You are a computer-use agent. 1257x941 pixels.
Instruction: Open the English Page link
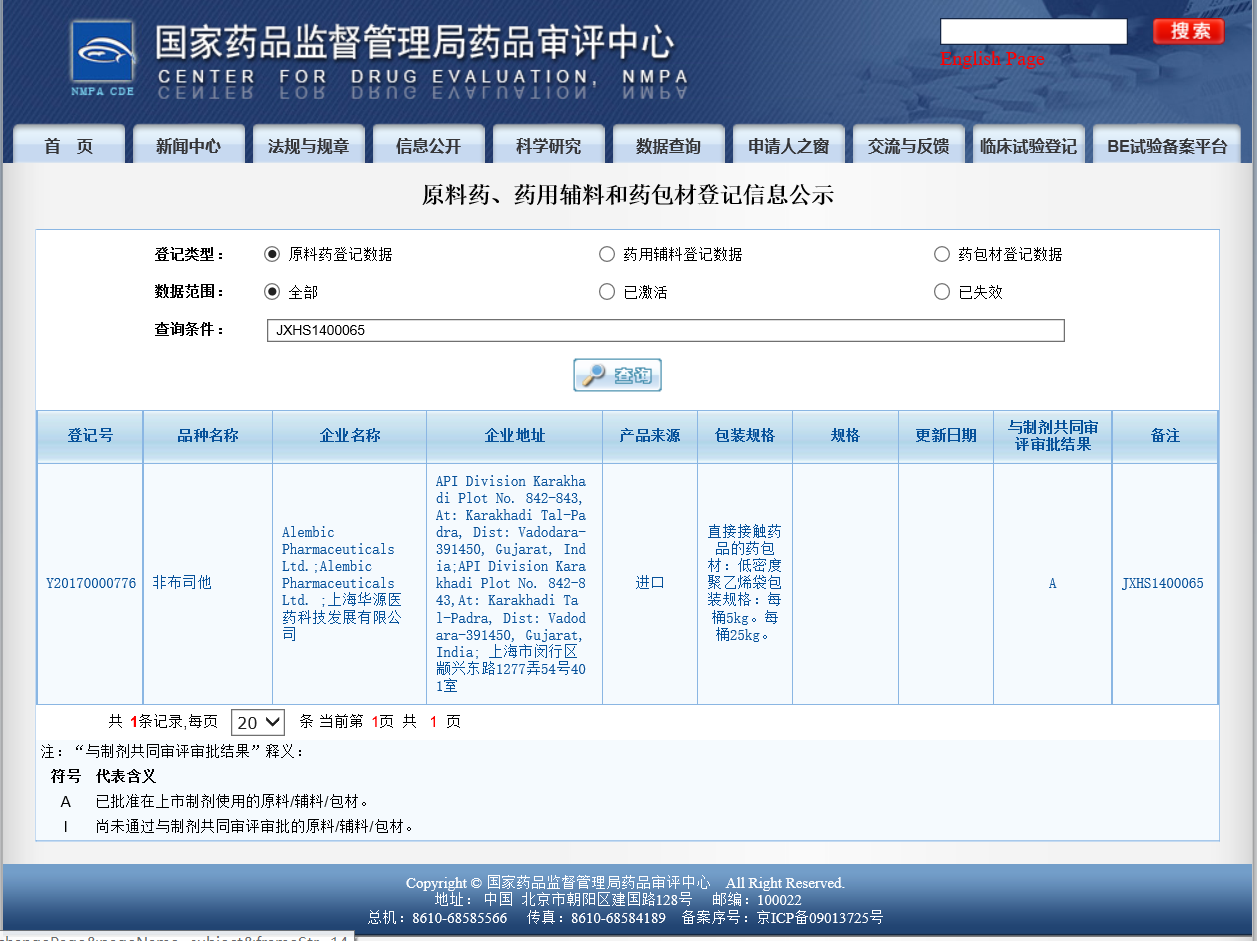[x=991, y=58]
